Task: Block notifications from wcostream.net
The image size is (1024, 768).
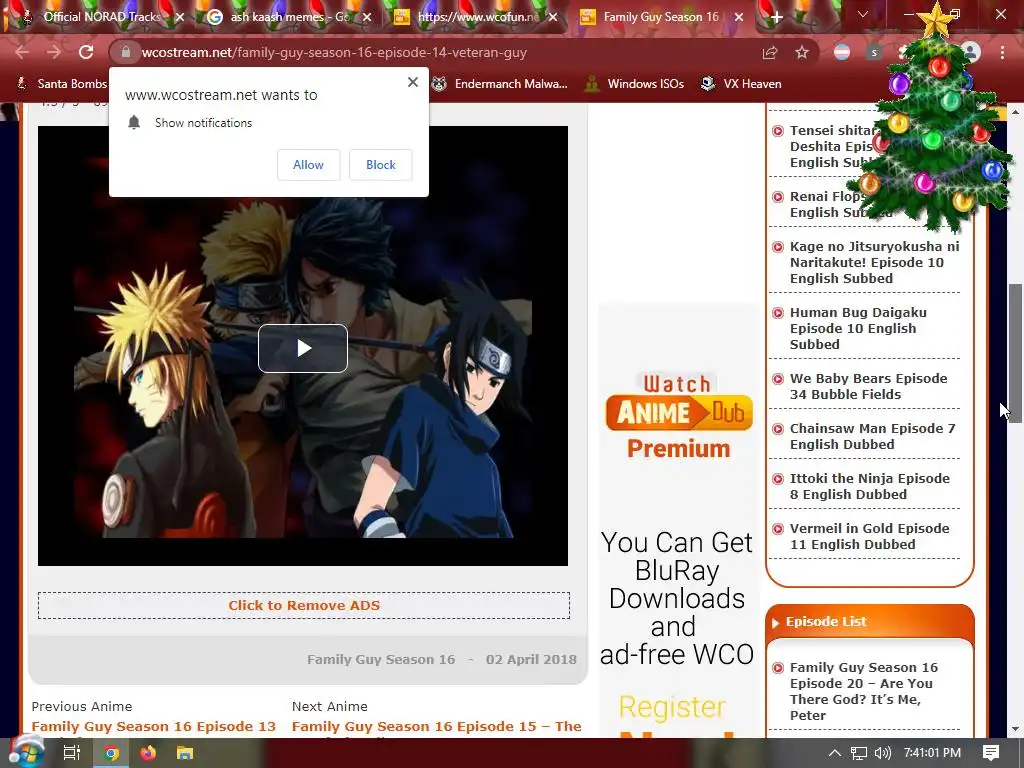Action: point(381,165)
